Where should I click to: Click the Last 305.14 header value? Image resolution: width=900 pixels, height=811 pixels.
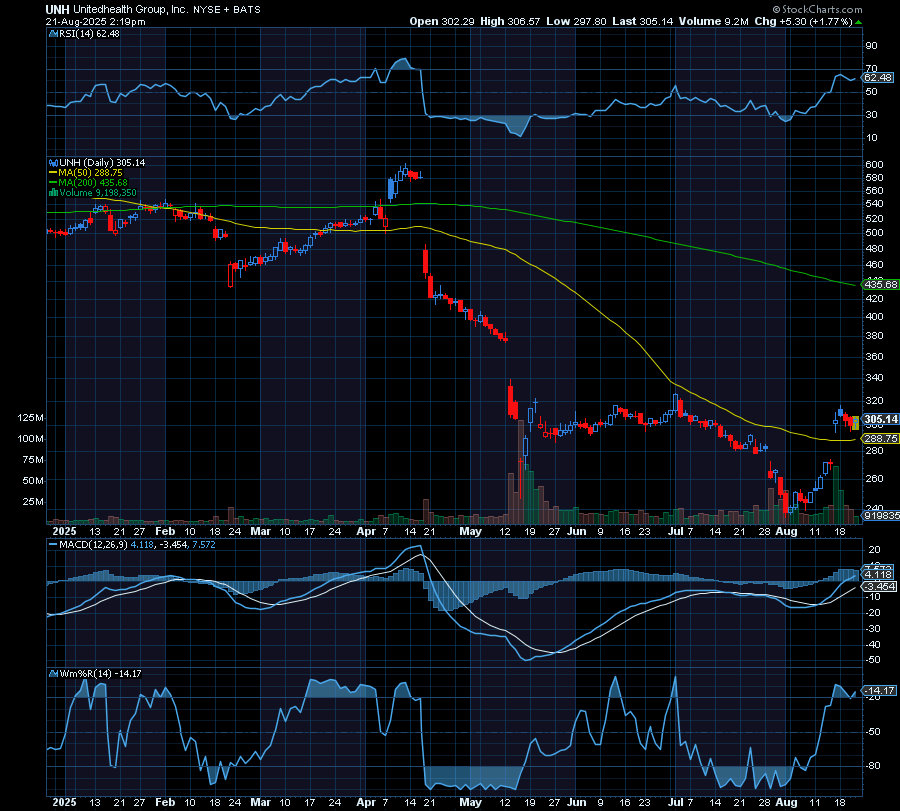point(643,21)
